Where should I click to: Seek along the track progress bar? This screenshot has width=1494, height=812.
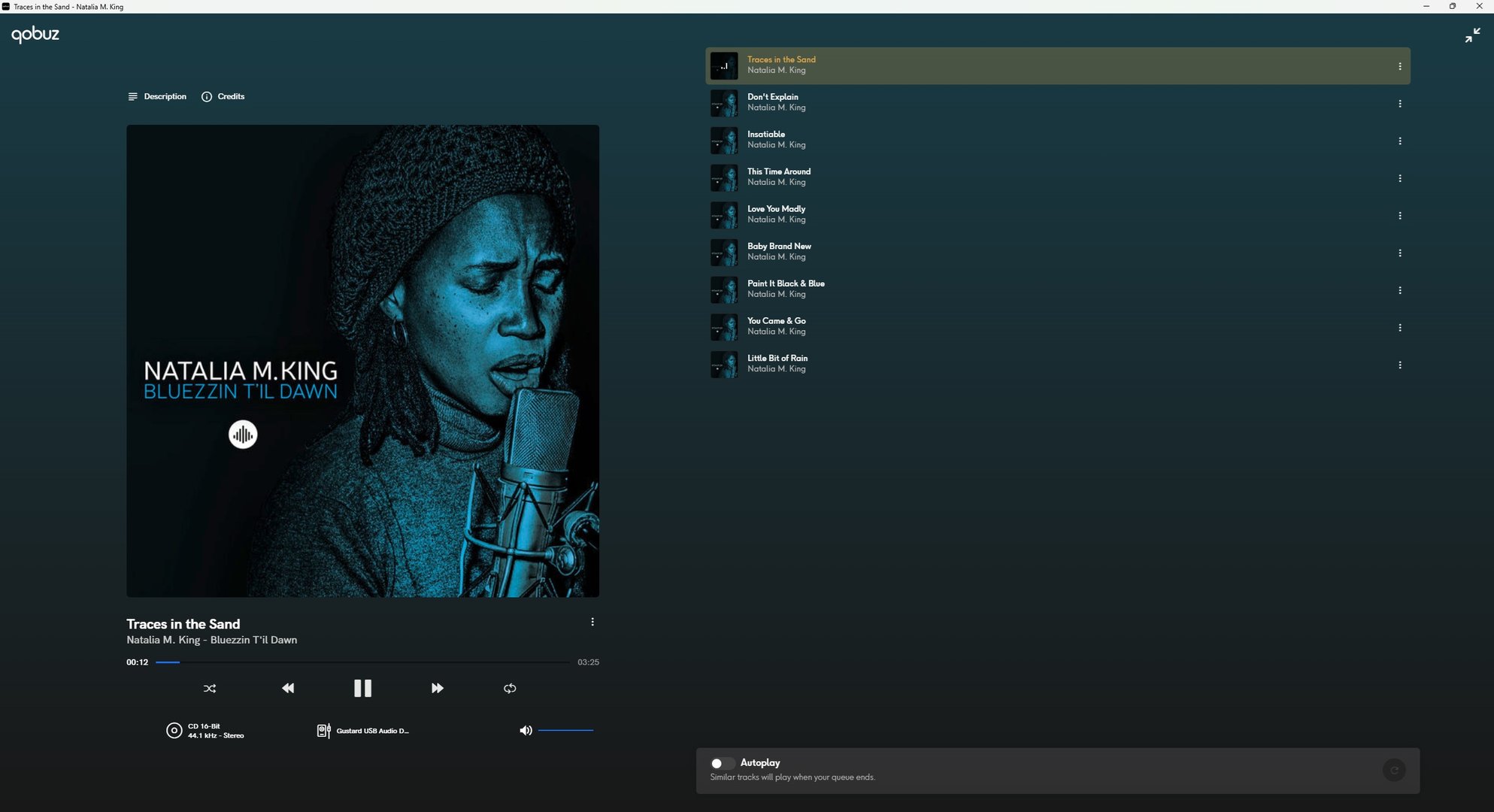pos(362,662)
